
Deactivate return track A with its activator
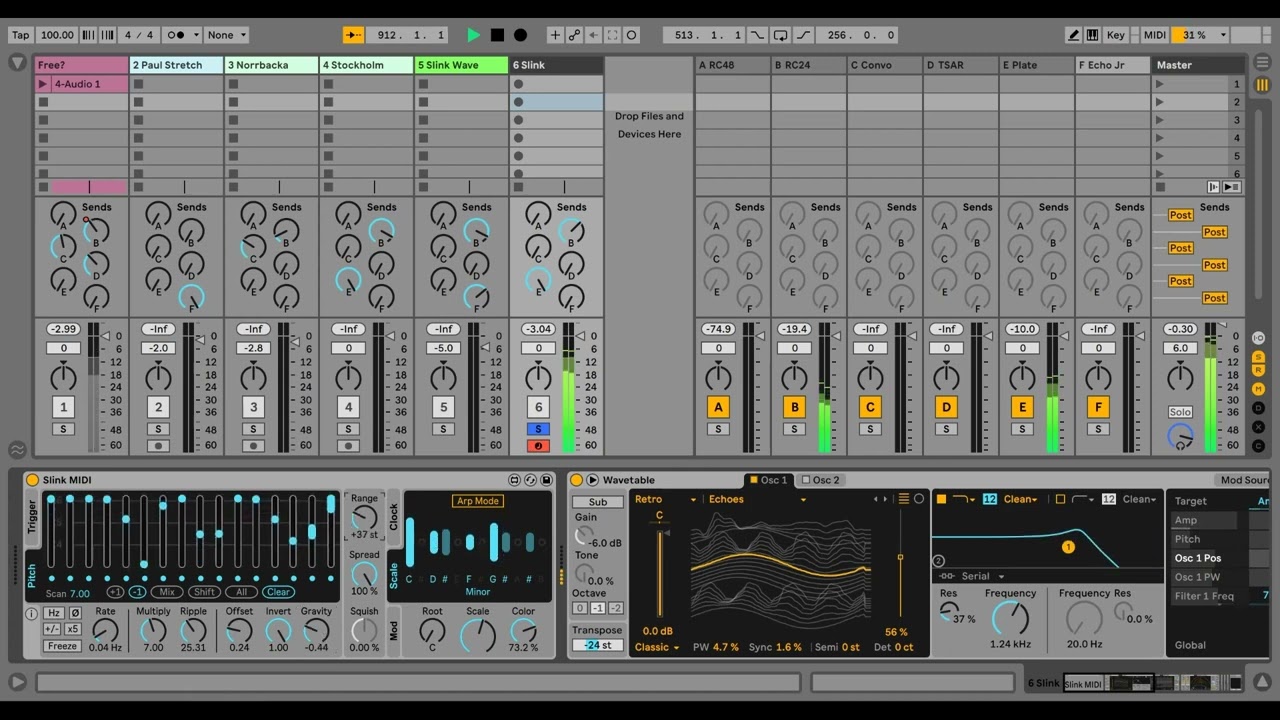coord(718,407)
